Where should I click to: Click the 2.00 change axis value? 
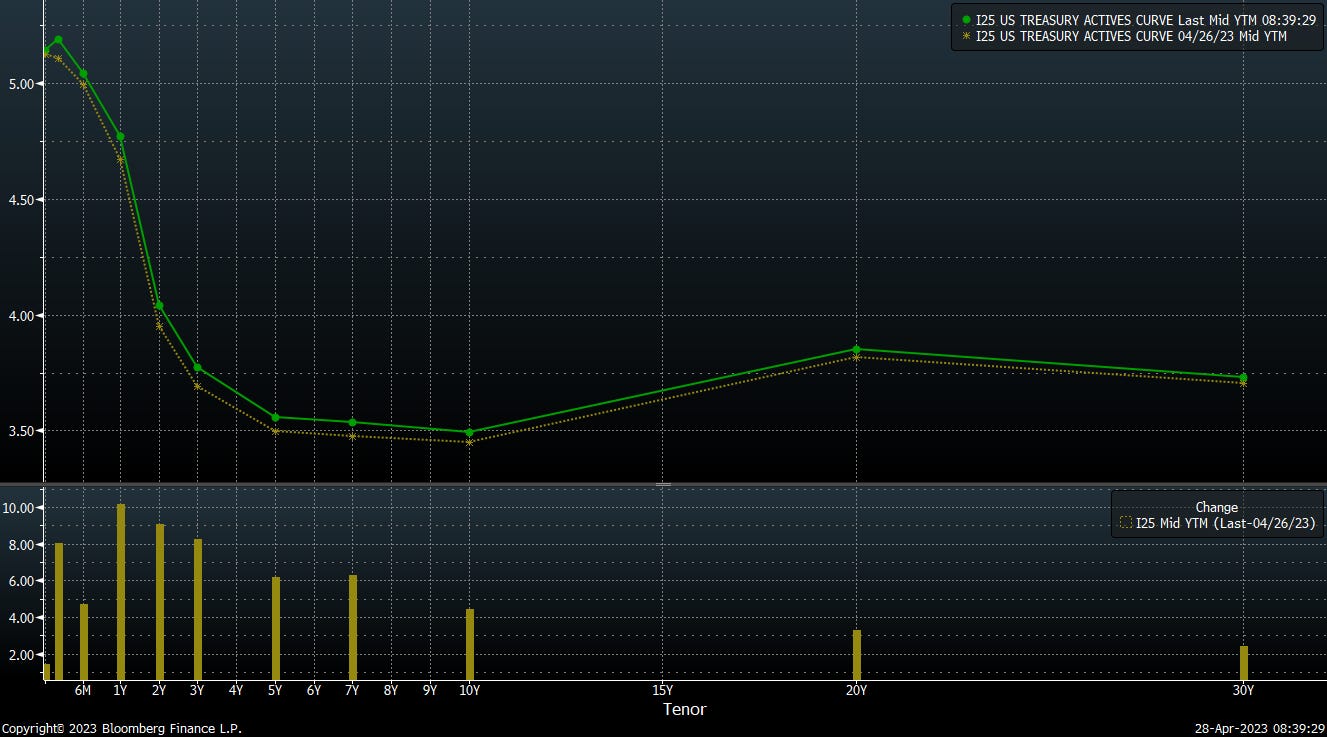(x=22, y=655)
